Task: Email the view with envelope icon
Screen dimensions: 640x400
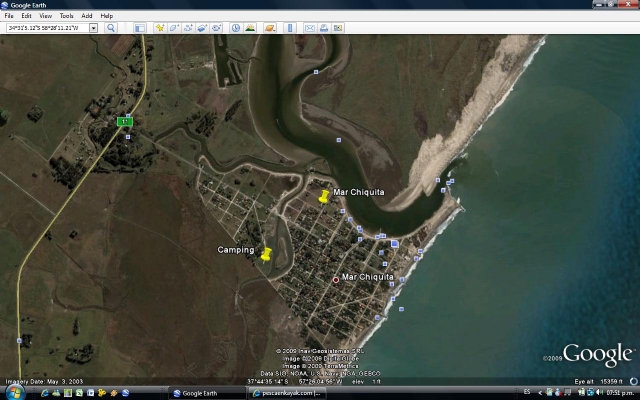Action: coord(310,28)
